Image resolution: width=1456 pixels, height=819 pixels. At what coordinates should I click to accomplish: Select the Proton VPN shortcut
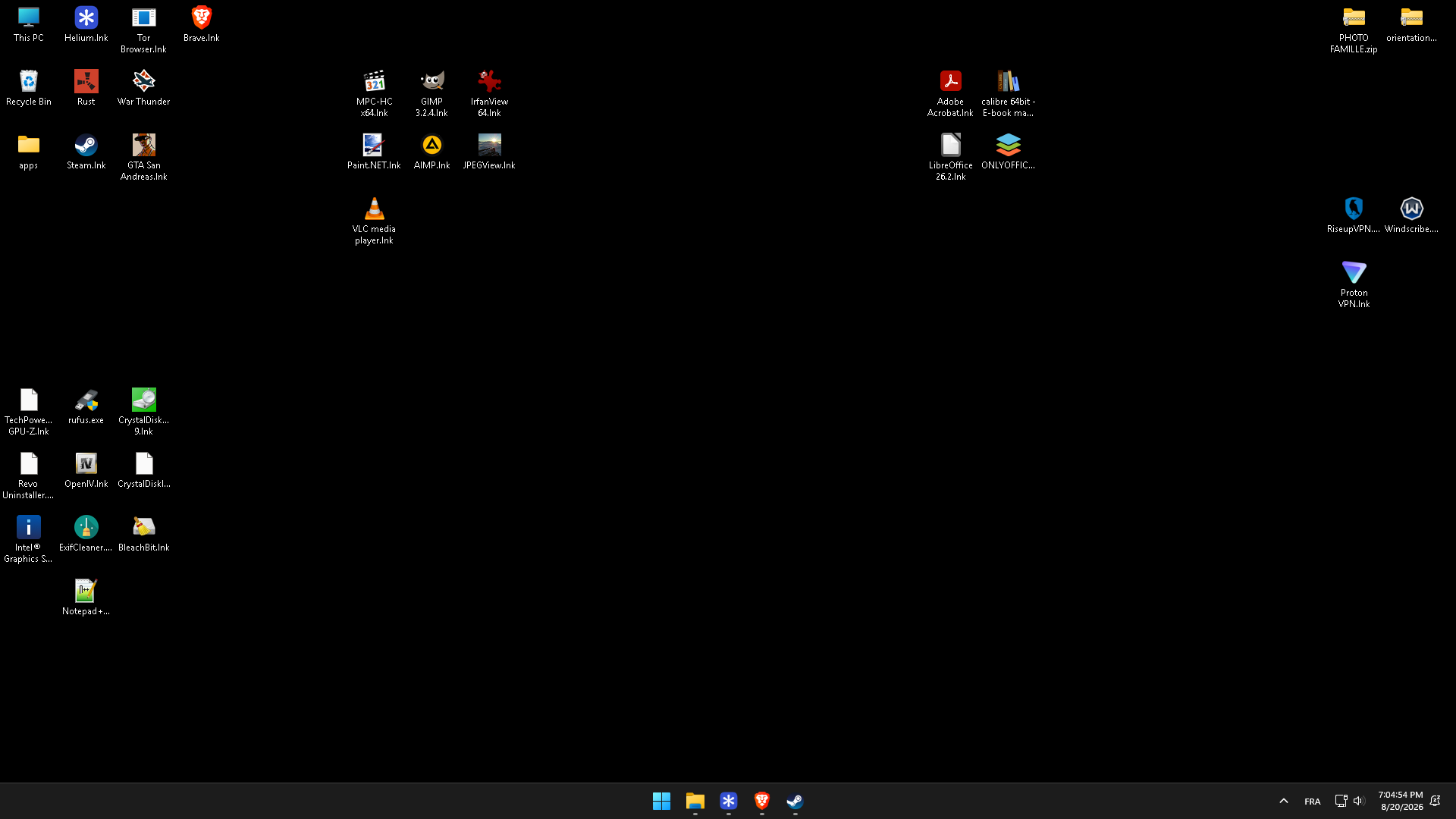[1354, 285]
